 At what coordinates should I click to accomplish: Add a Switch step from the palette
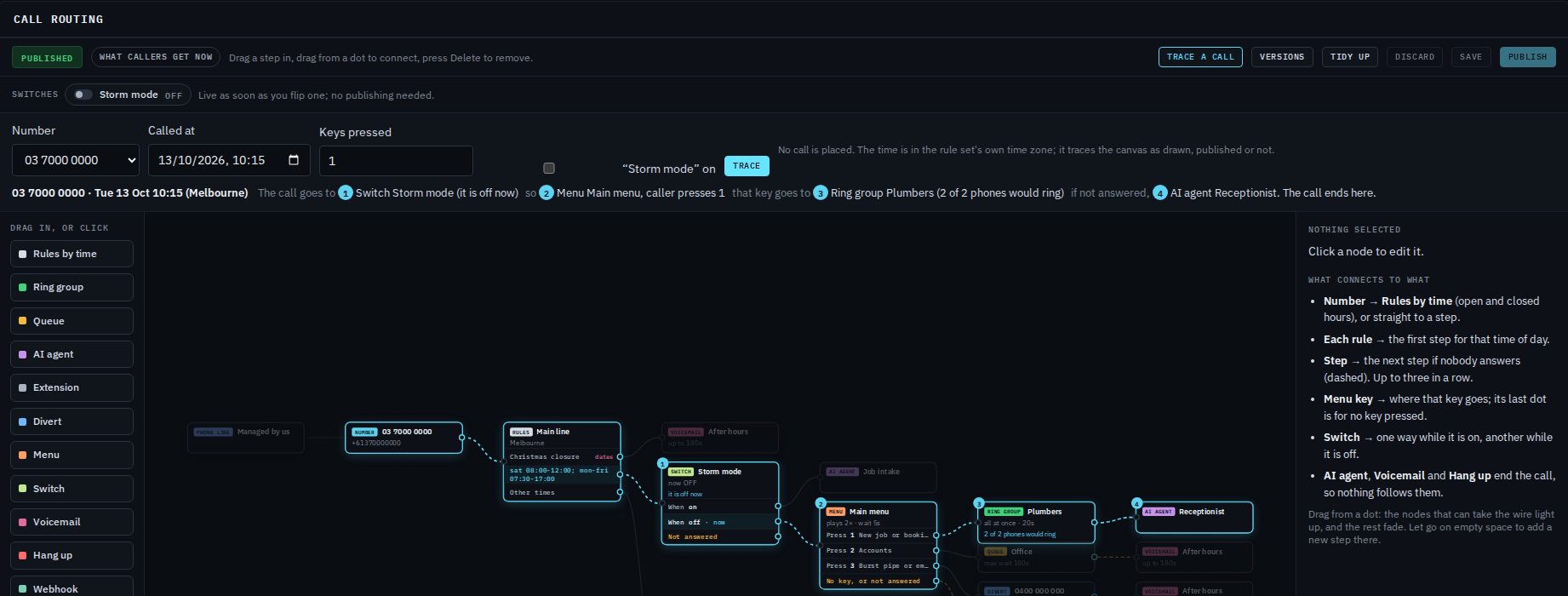(72, 489)
